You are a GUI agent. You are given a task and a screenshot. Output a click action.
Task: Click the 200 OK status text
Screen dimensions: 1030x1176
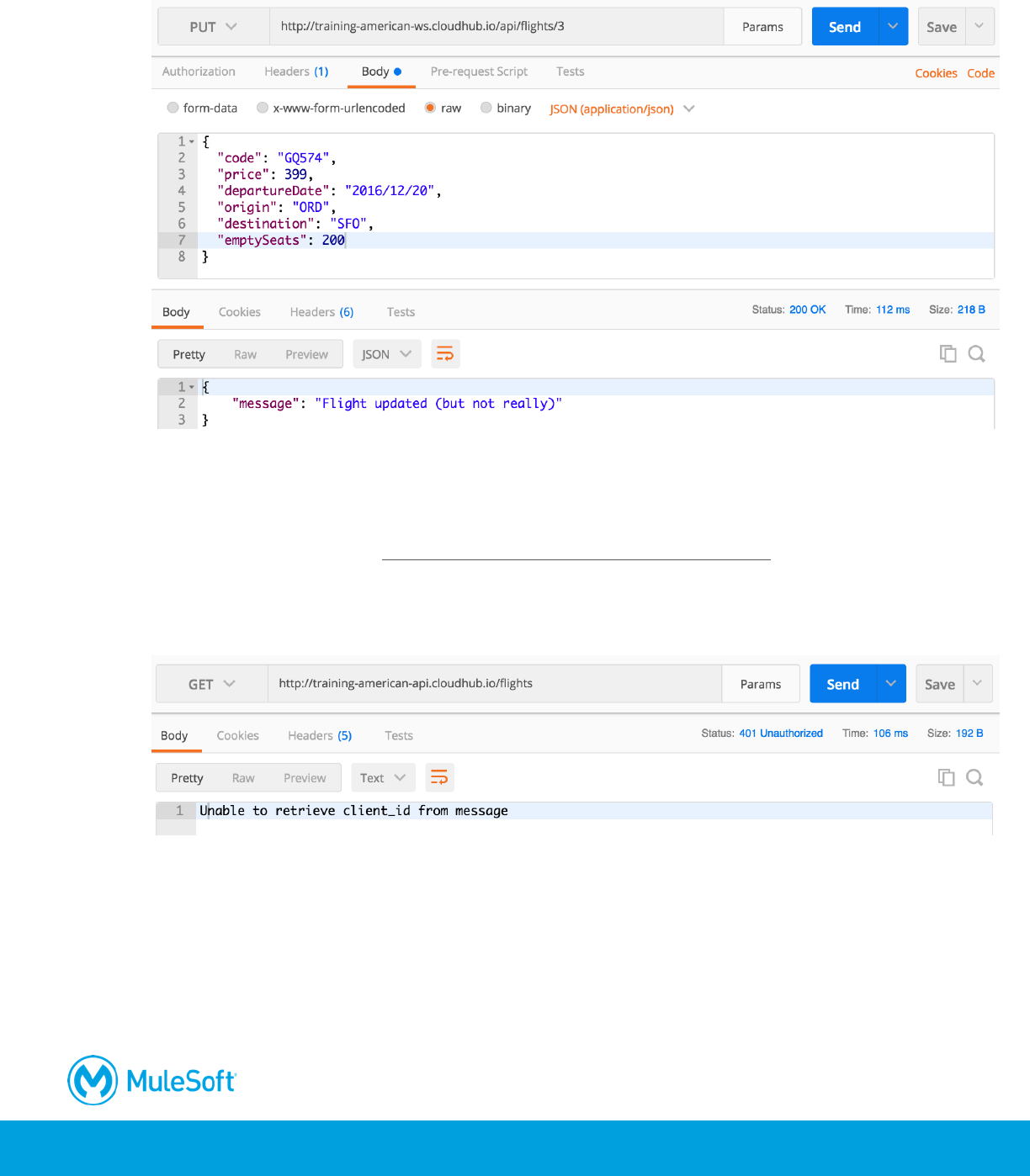807,310
